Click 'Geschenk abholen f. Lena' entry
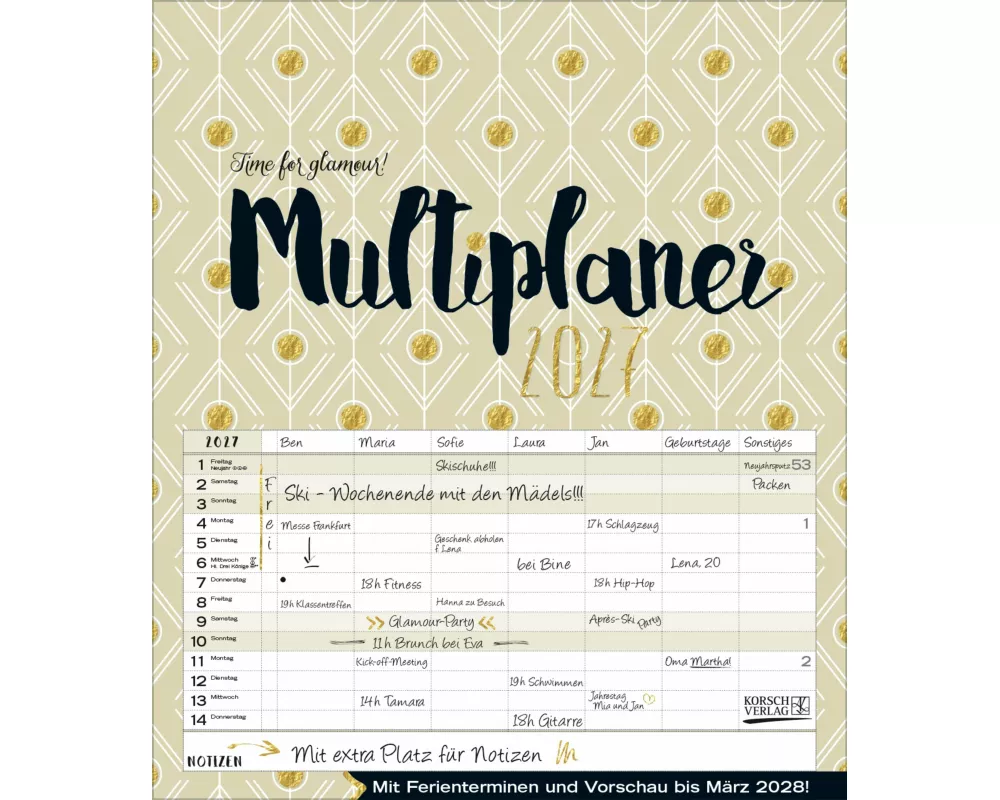The height and width of the screenshot is (800, 1000). pos(469,543)
